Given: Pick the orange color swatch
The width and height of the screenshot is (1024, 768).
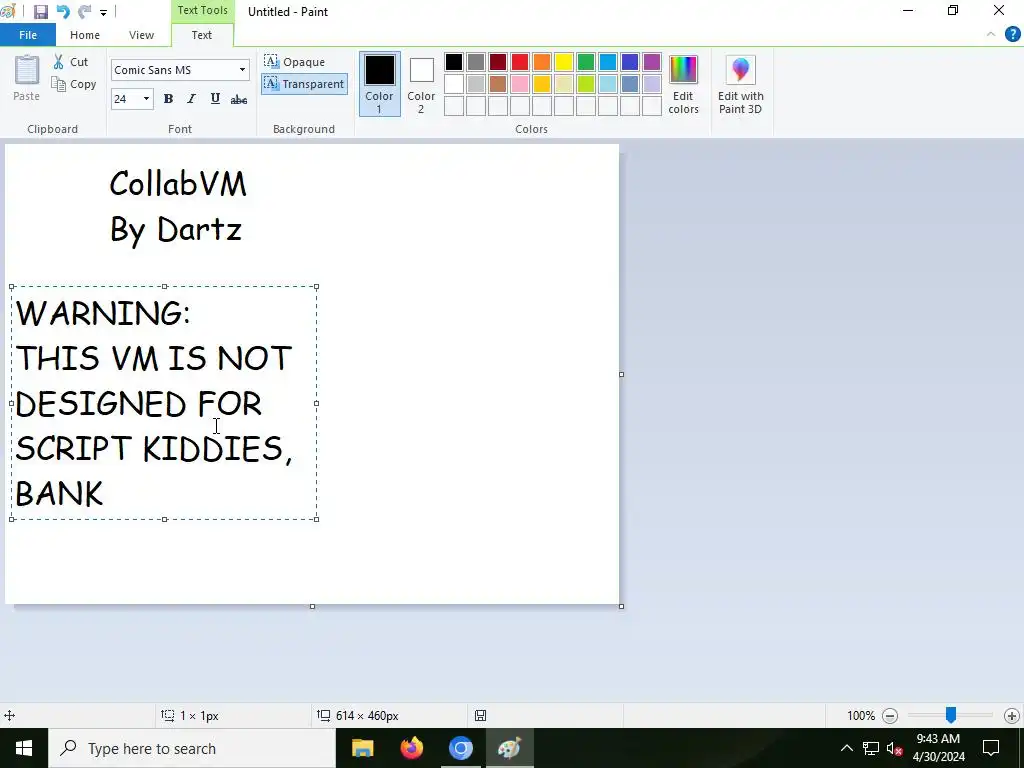Looking at the screenshot, I should (x=542, y=62).
